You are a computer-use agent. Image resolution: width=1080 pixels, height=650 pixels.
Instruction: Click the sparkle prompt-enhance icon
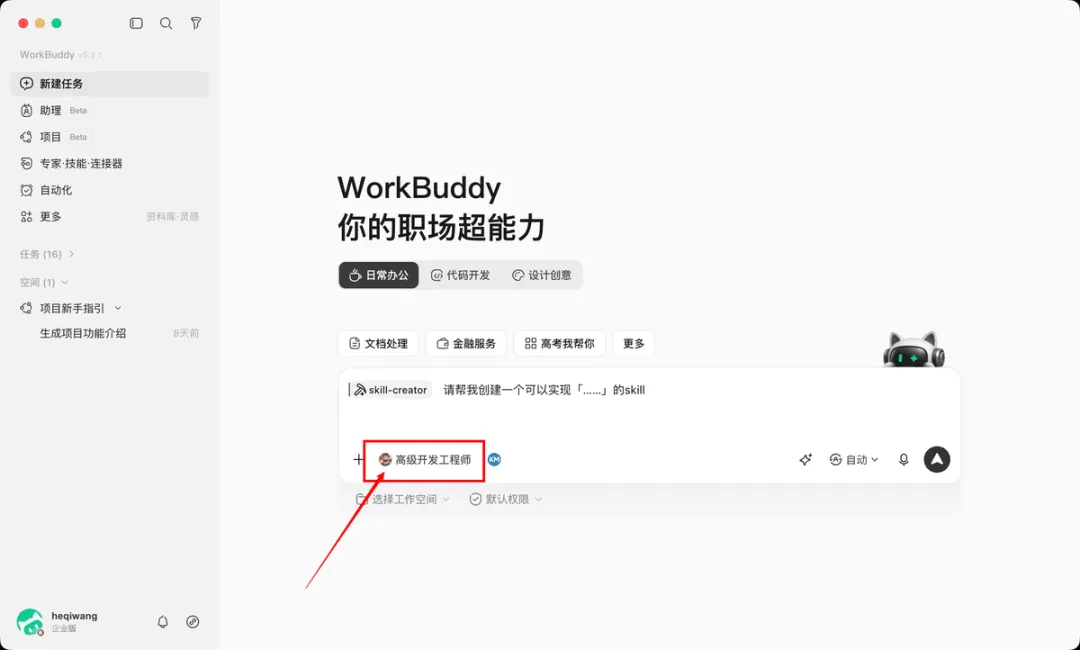click(805, 459)
